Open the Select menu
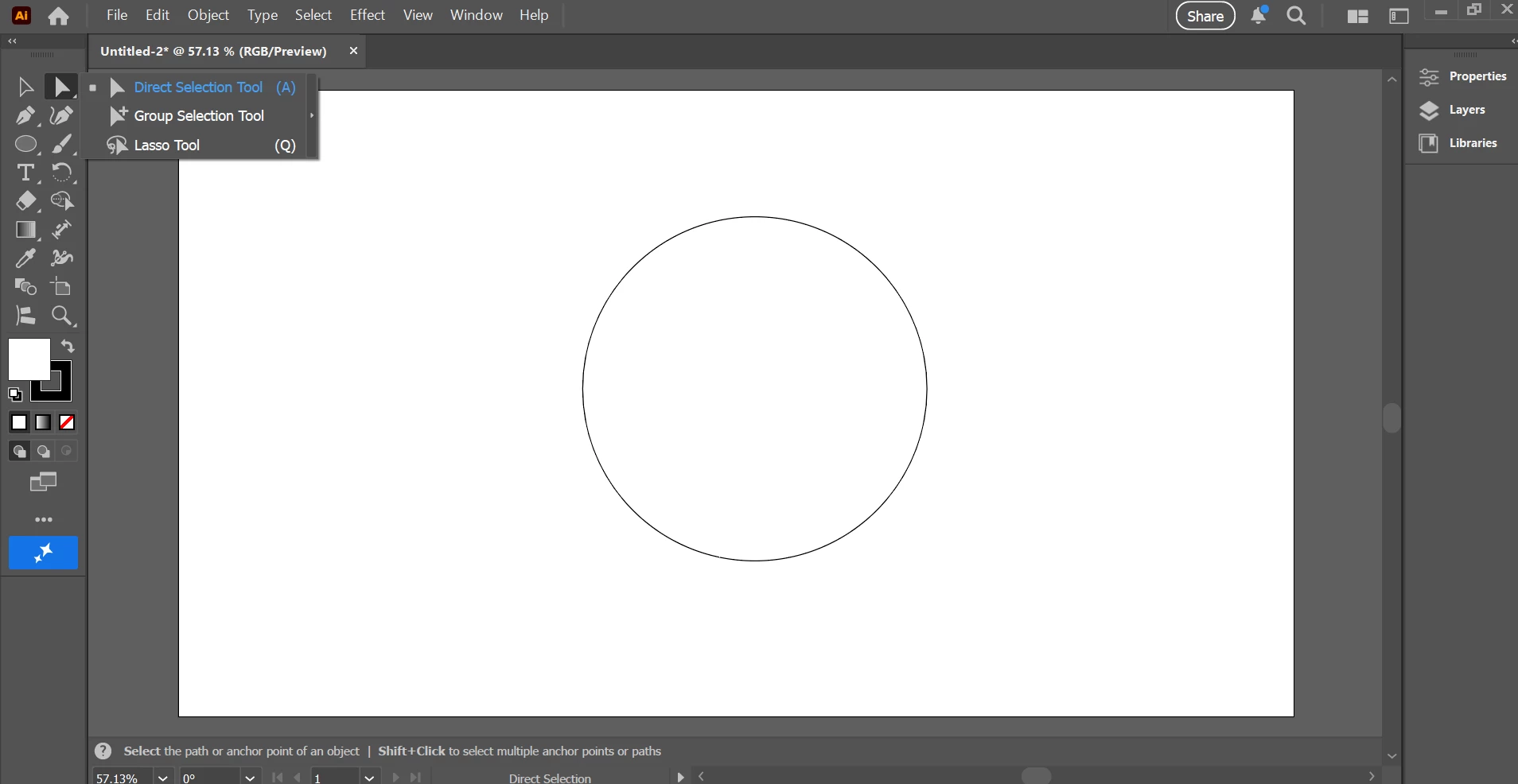The image size is (1518, 784). point(313,15)
